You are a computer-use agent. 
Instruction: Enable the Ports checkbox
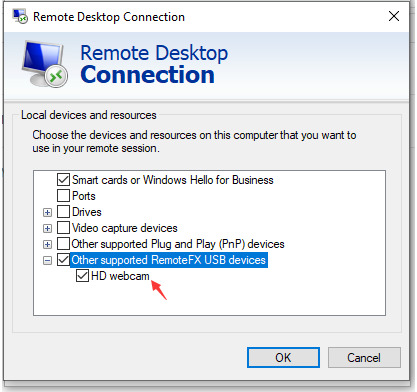point(63,195)
